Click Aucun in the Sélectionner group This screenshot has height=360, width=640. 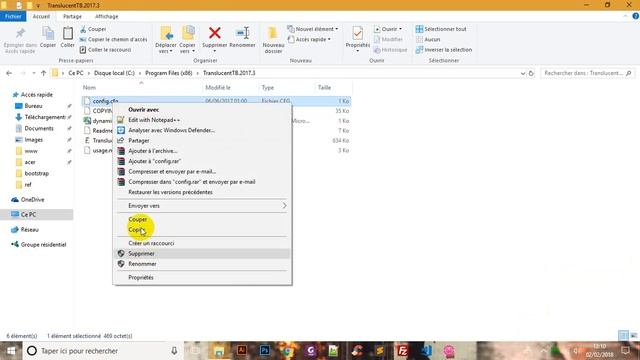pyautogui.click(x=428, y=39)
